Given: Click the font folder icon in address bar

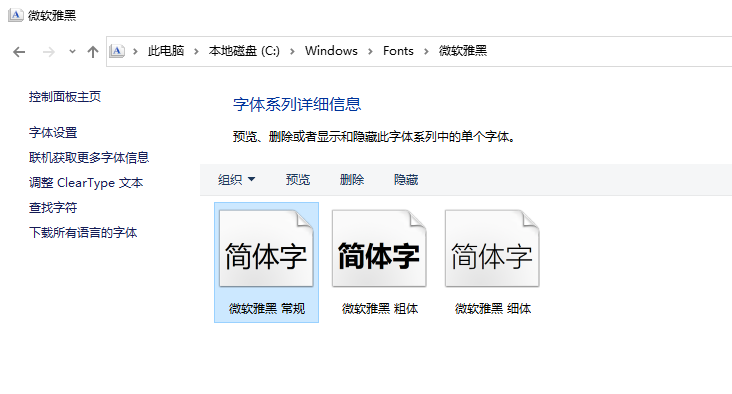Looking at the screenshot, I should (117, 51).
